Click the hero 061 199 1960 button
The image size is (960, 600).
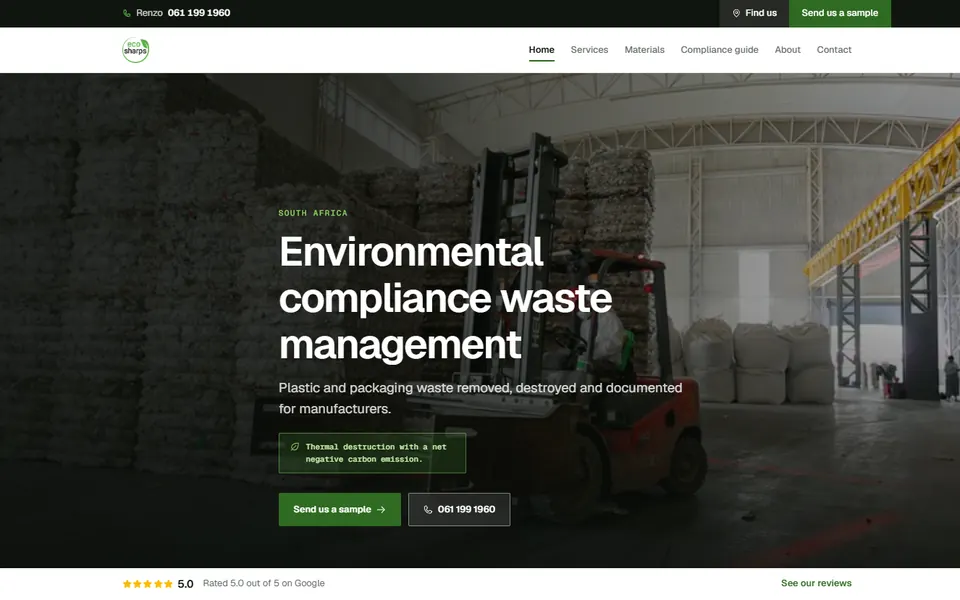(x=459, y=509)
